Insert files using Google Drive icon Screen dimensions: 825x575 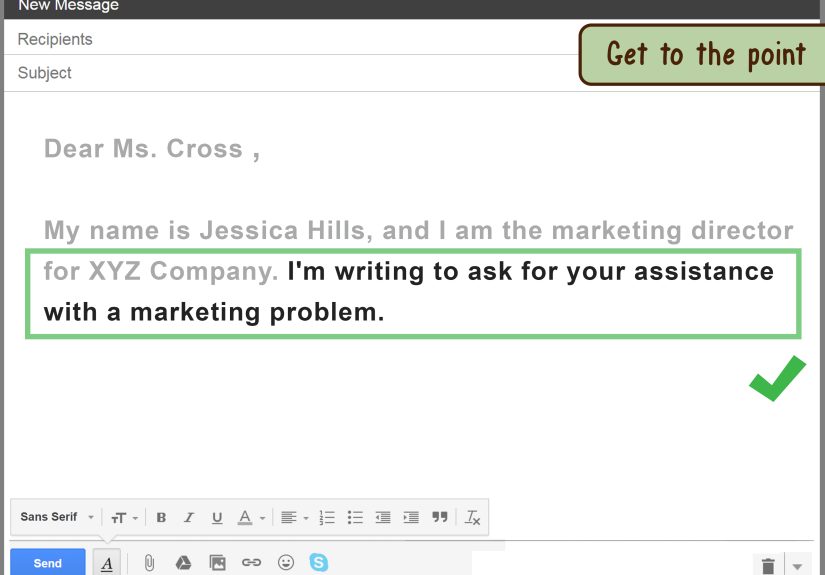(183, 563)
